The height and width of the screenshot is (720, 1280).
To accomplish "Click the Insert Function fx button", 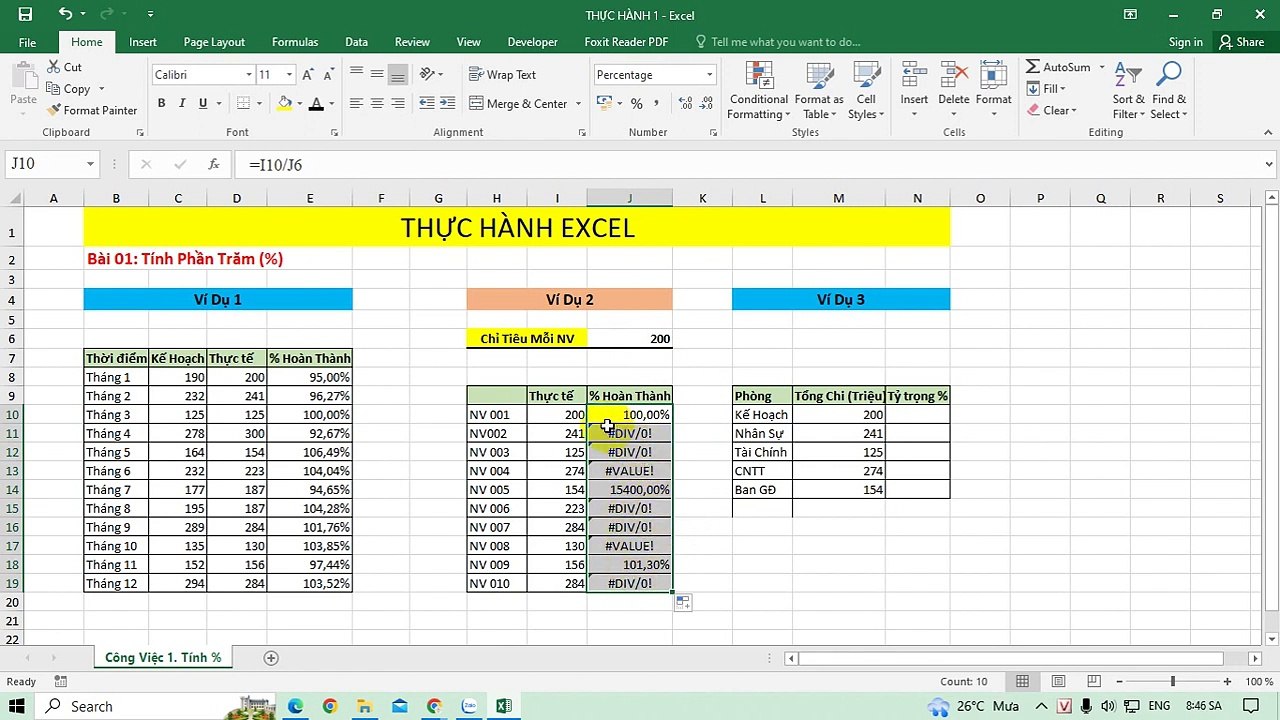I will (x=213, y=164).
